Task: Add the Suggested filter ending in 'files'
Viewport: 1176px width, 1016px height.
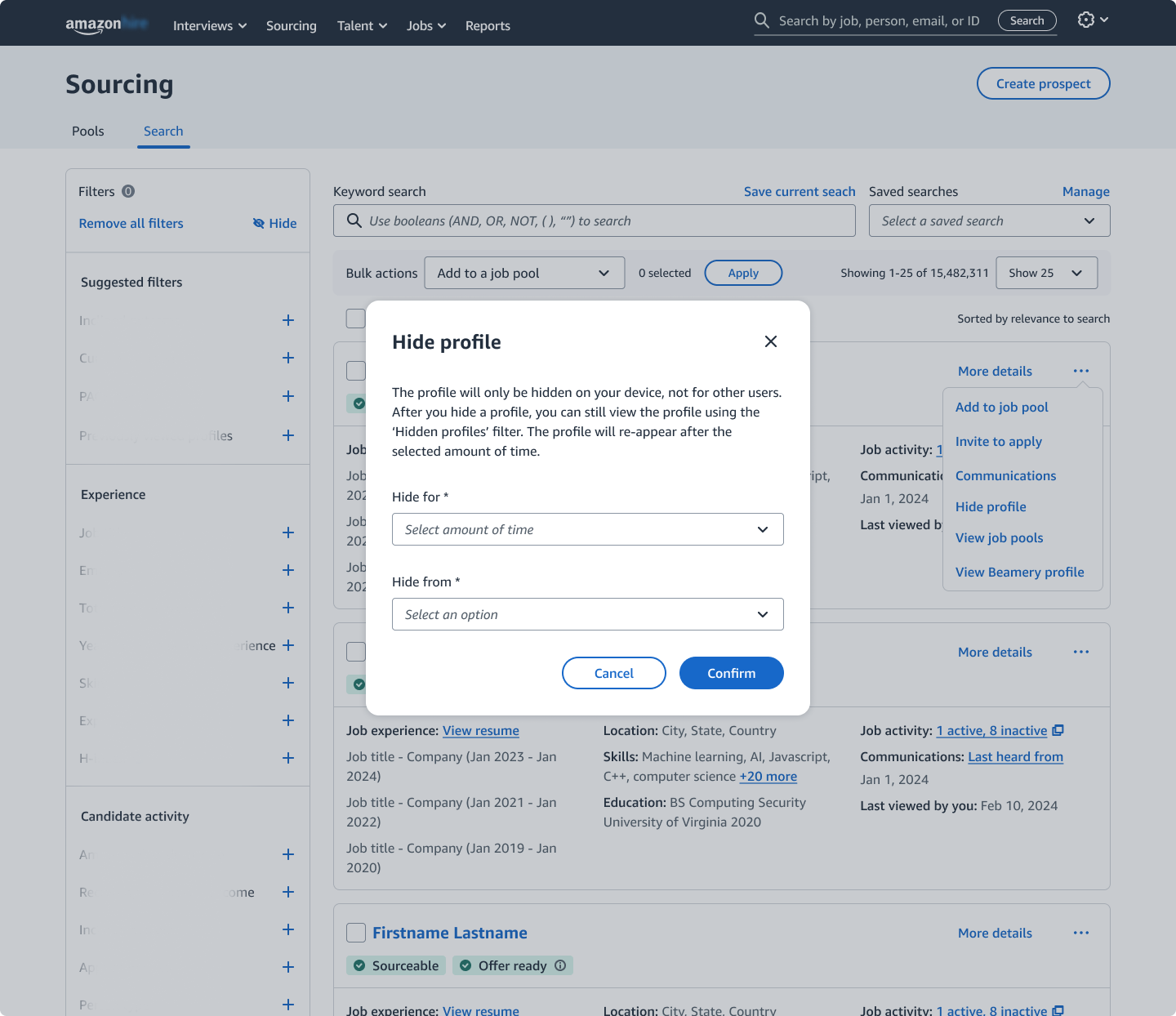Action: [x=288, y=435]
